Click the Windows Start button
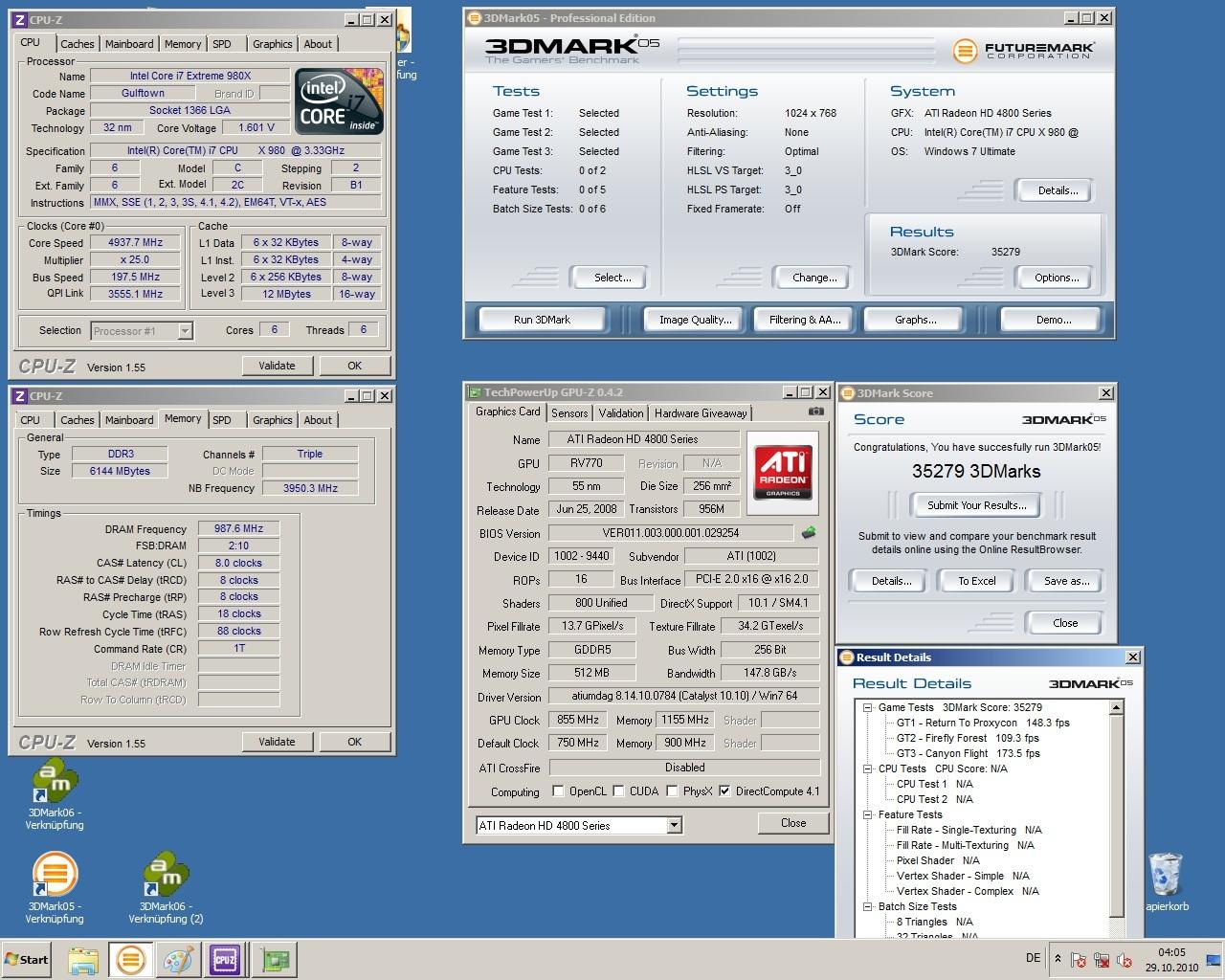Viewport: 1225px width, 980px height. [27, 960]
